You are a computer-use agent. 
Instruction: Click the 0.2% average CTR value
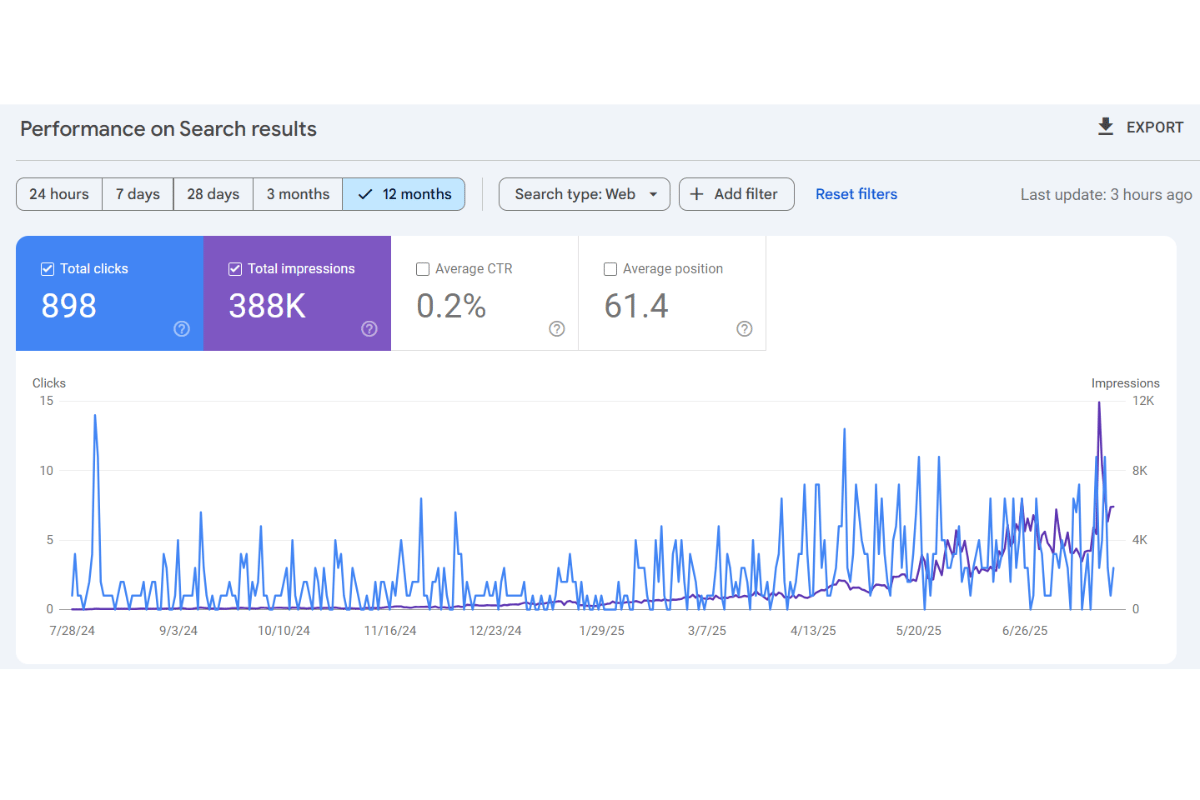pyautogui.click(x=451, y=306)
